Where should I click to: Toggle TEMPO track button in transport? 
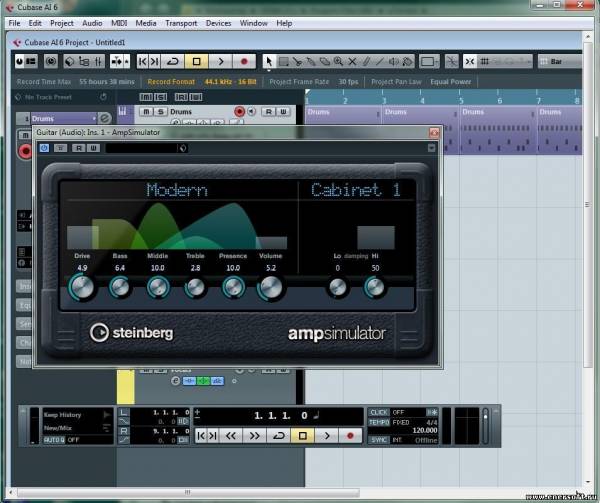click(379, 422)
